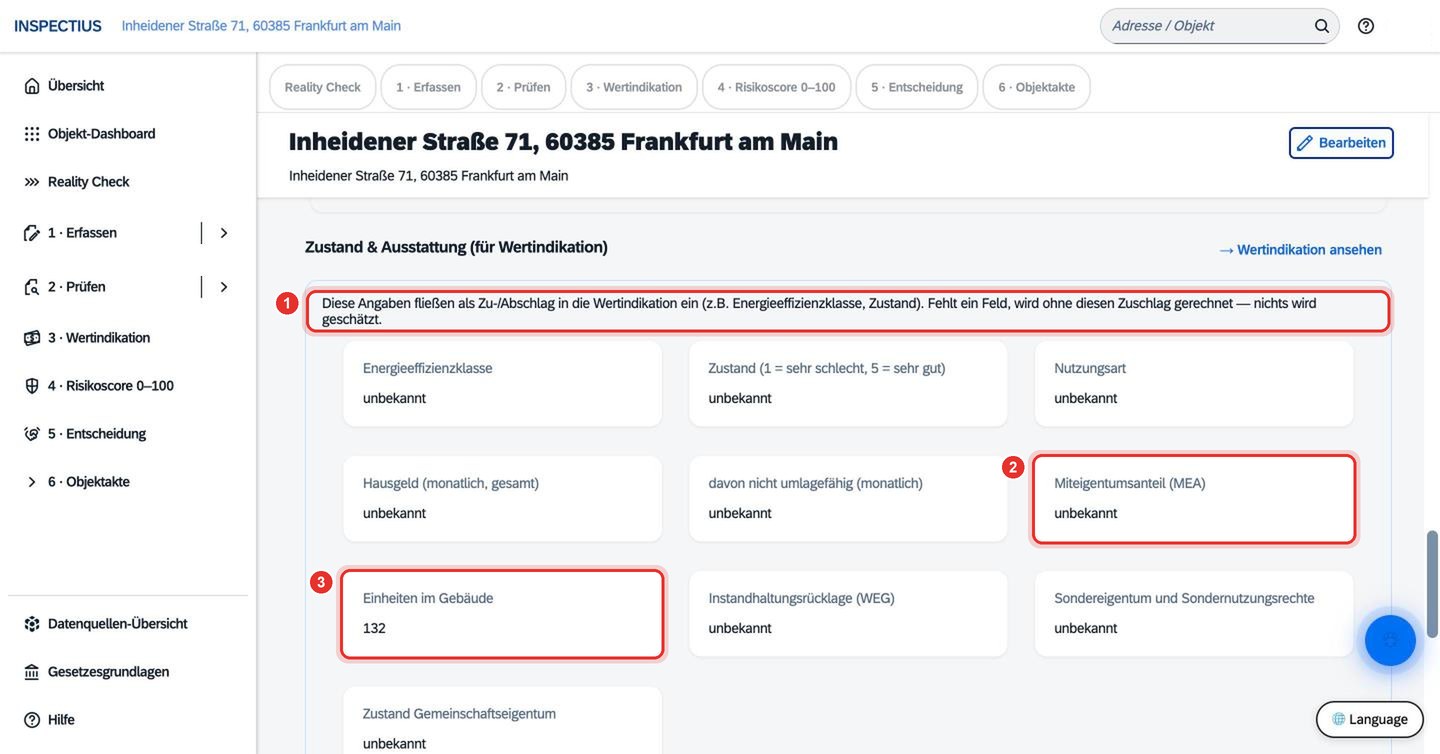Select the 3 · Wertindikation tab
Screen dimensions: 1440x754
coord(634,87)
